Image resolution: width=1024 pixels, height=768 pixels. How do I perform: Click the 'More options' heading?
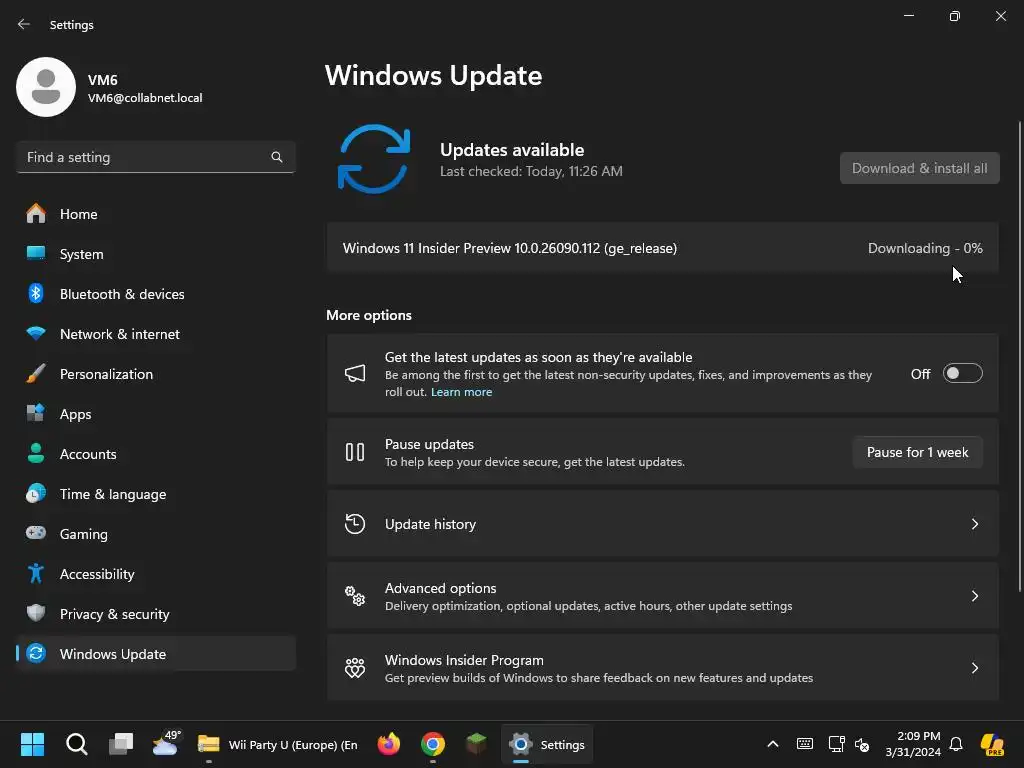point(368,315)
